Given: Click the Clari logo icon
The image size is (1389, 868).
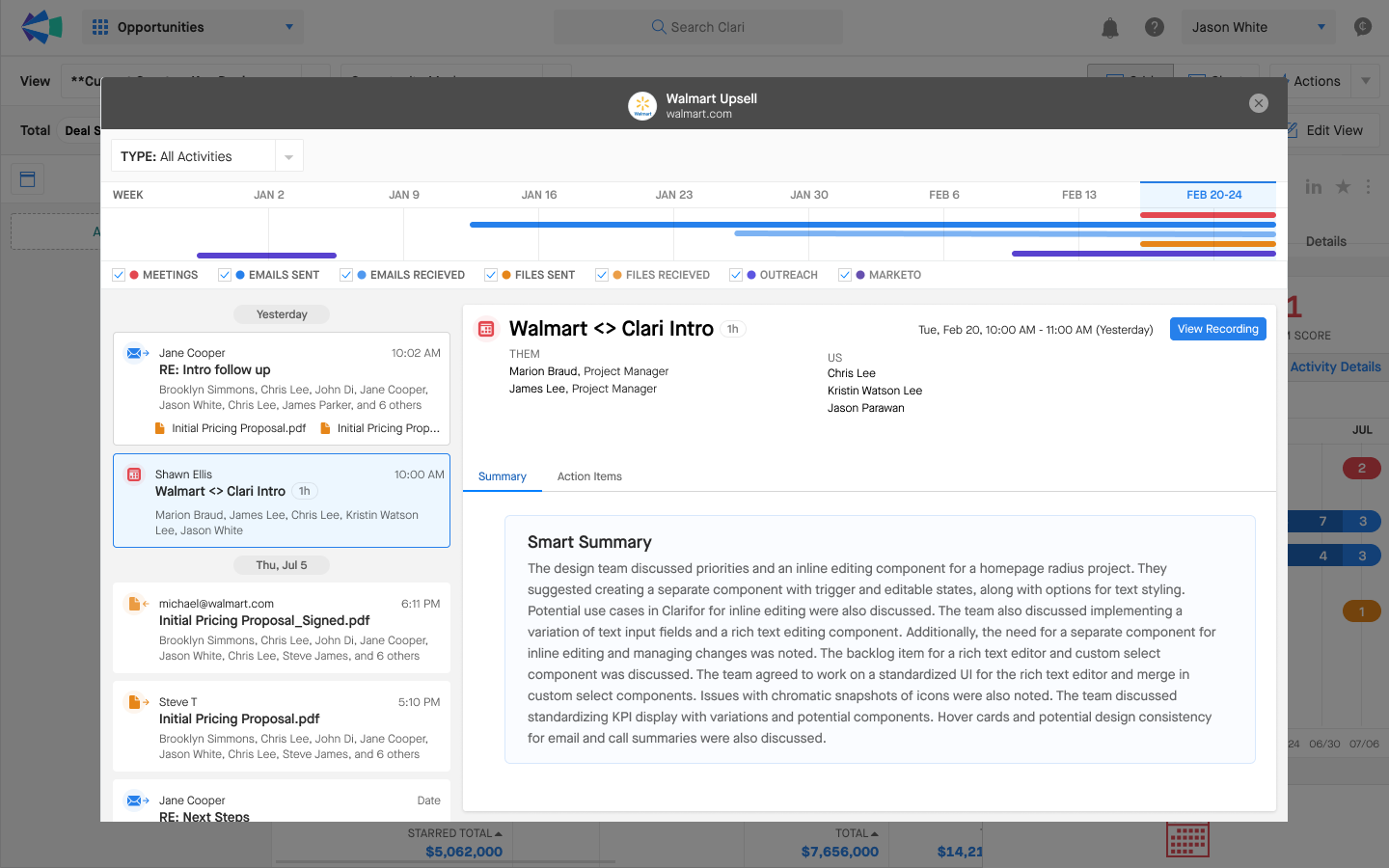Looking at the screenshot, I should [x=41, y=27].
